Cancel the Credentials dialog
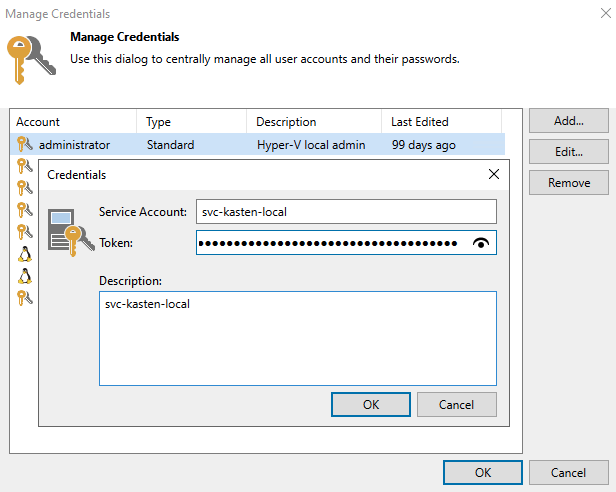The image size is (616, 492). point(456,405)
